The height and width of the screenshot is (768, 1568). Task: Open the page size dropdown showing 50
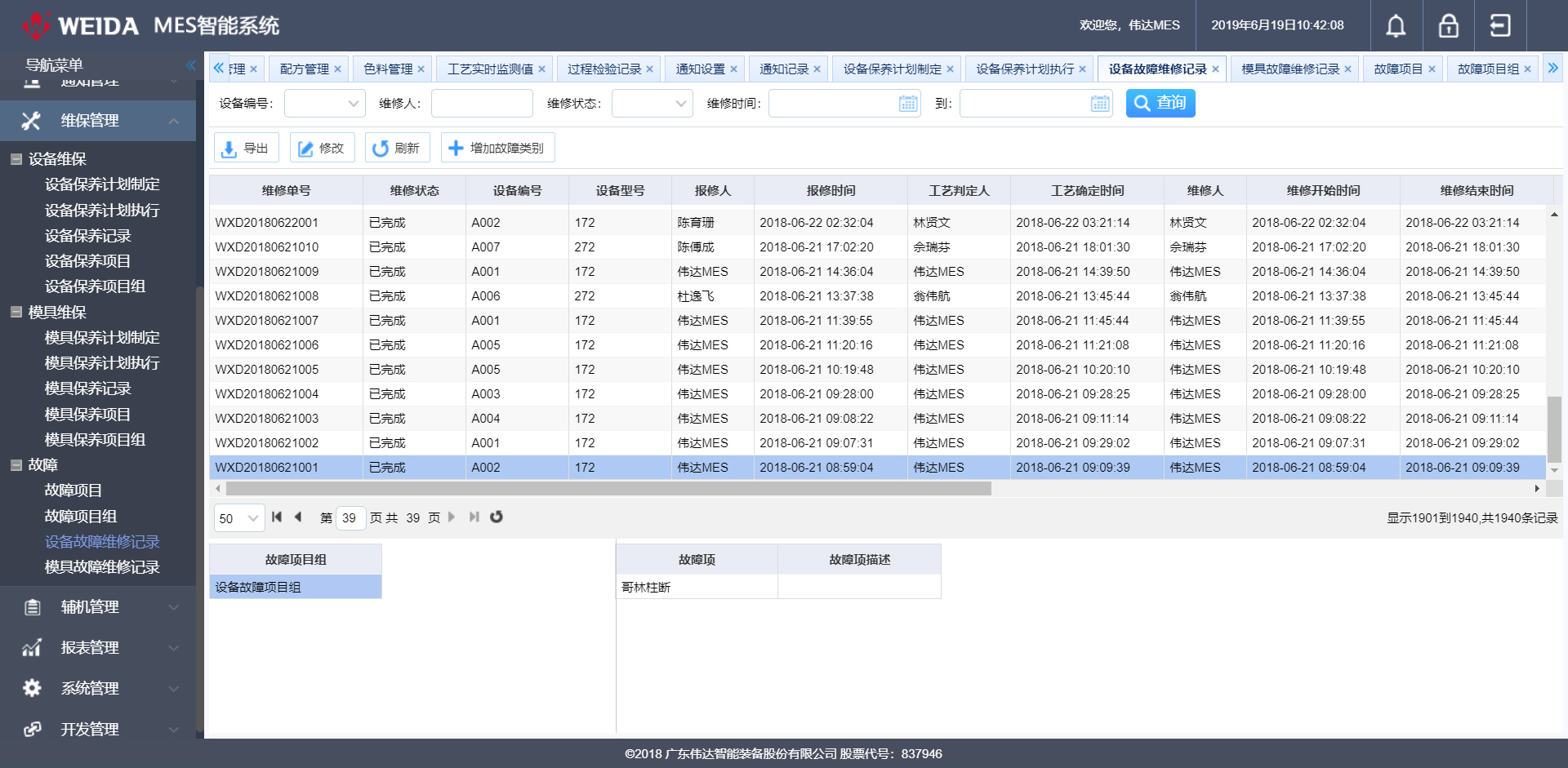tap(252, 518)
